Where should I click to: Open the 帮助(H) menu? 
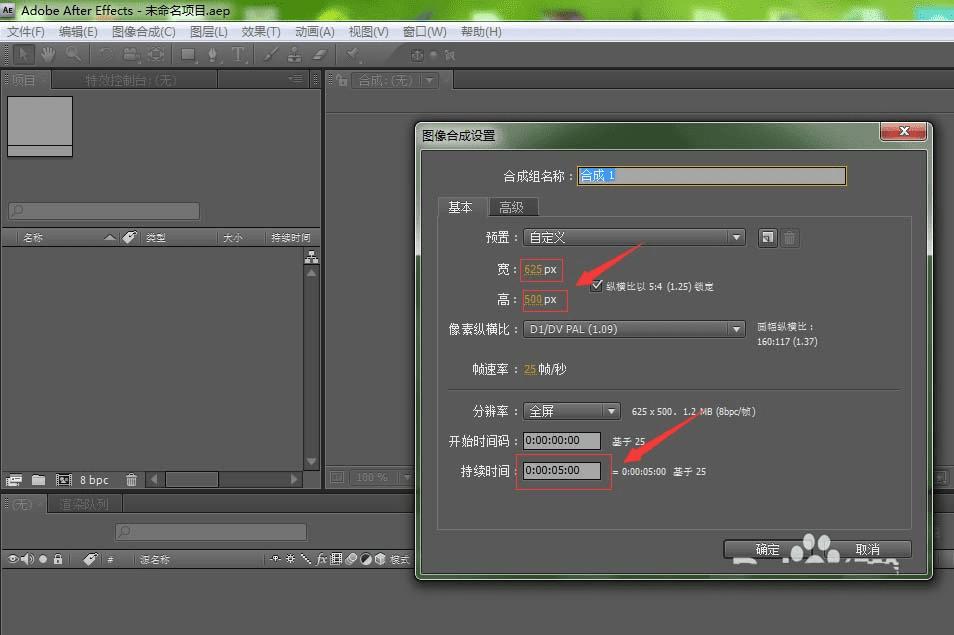[x=481, y=32]
